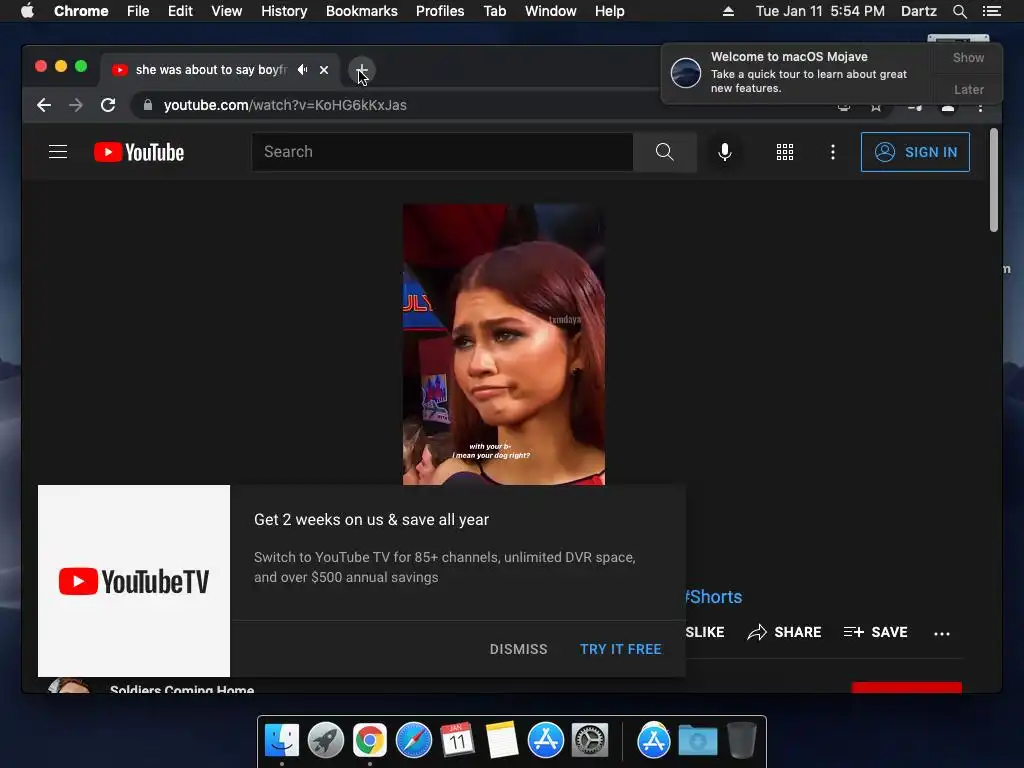Open YouTube settings three-dot menu
The width and height of the screenshot is (1024, 768).
(x=833, y=152)
